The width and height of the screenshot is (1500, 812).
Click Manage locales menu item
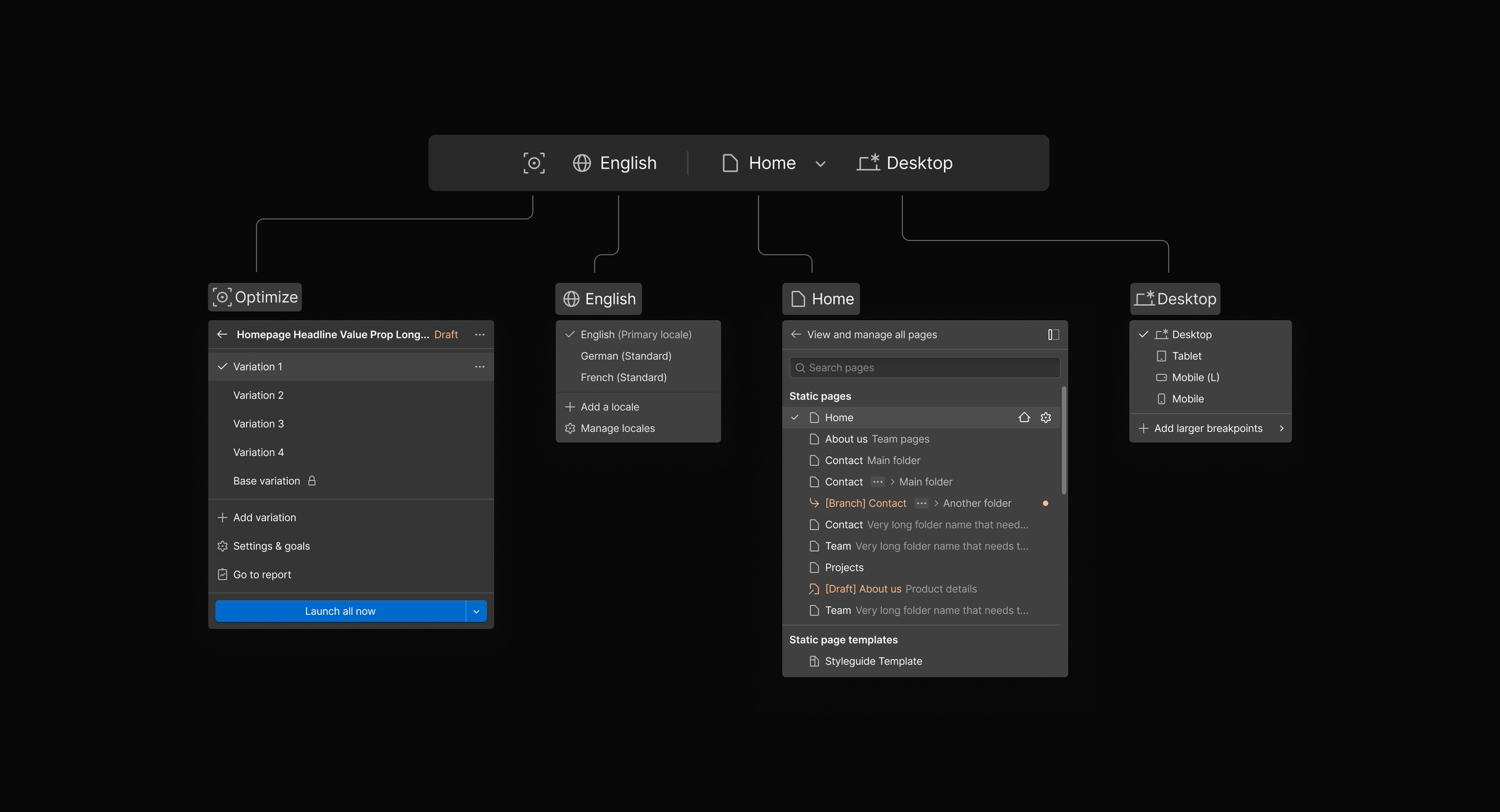[617, 428]
